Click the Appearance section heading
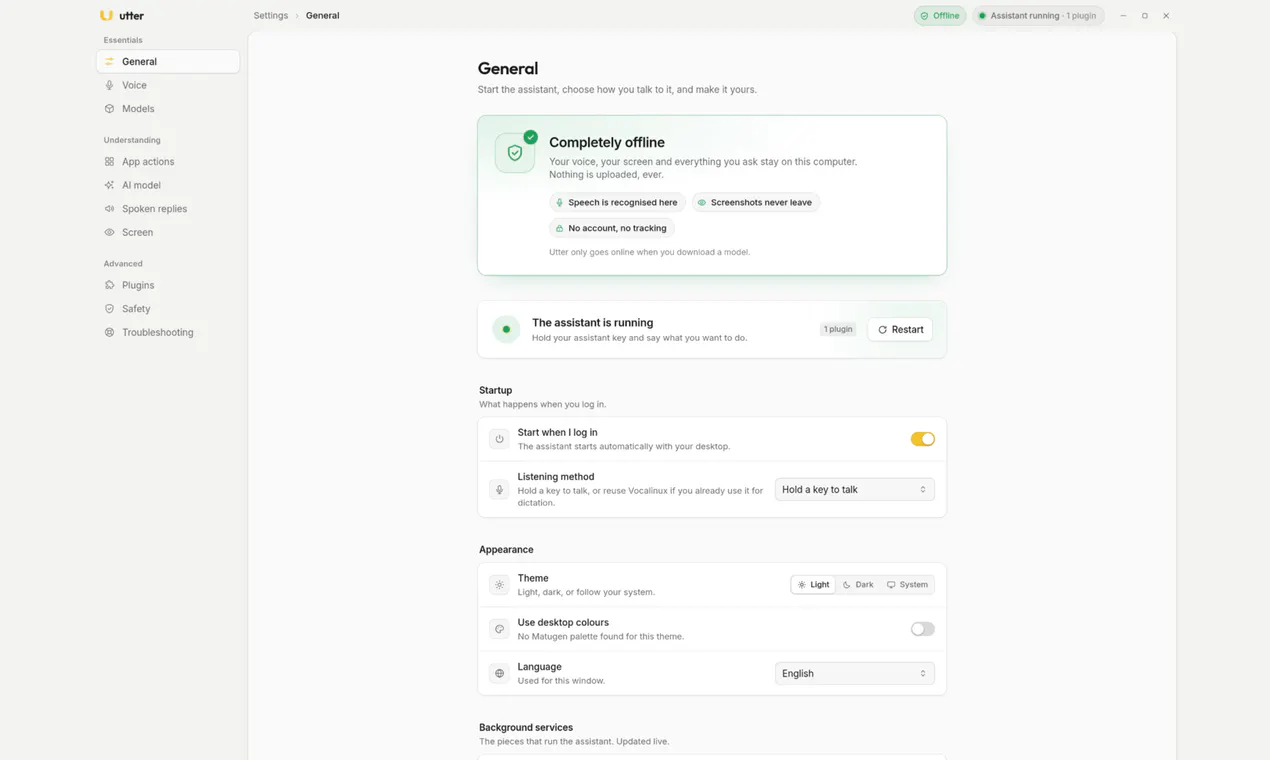 coord(506,550)
